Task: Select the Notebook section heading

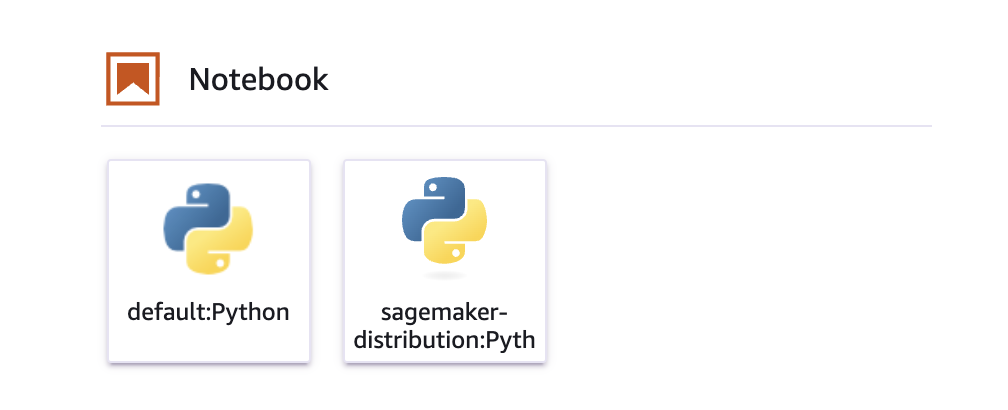Action: 258,79
